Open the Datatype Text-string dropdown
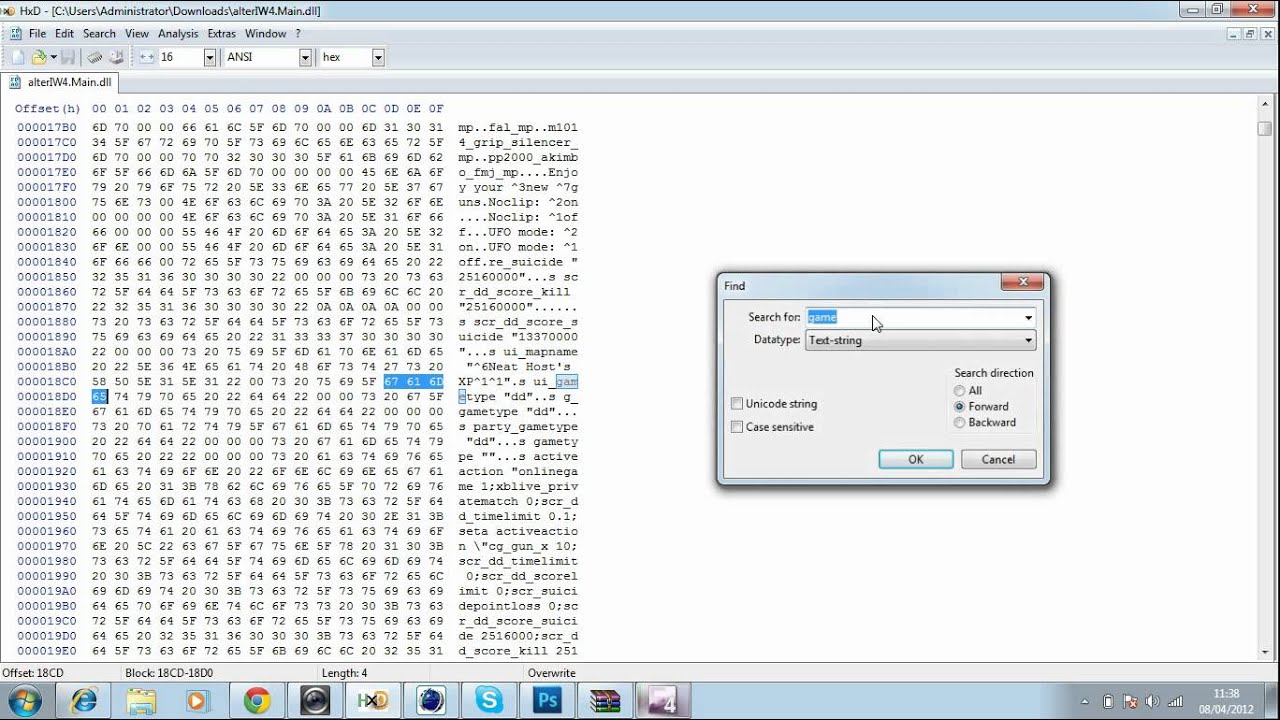Image resolution: width=1280 pixels, height=720 pixels. (920, 340)
